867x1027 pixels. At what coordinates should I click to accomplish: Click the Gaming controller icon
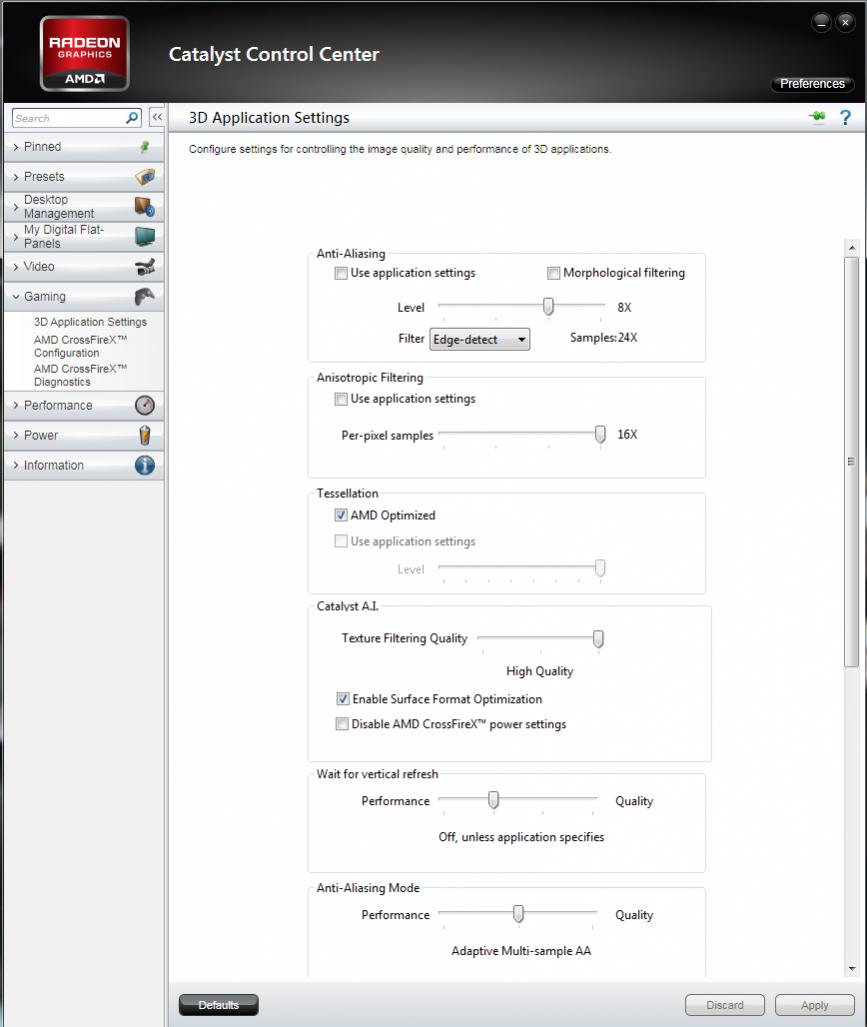(x=145, y=297)
